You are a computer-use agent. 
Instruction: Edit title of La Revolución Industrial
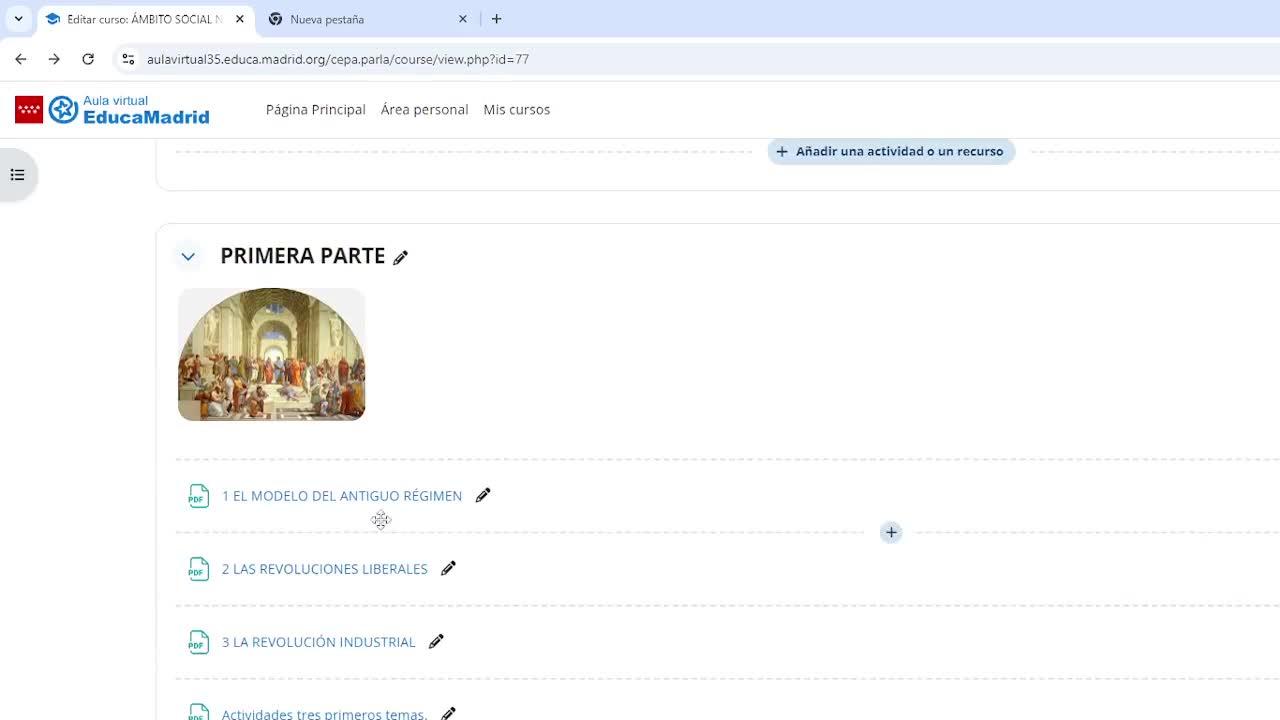(x=436, y=641)
